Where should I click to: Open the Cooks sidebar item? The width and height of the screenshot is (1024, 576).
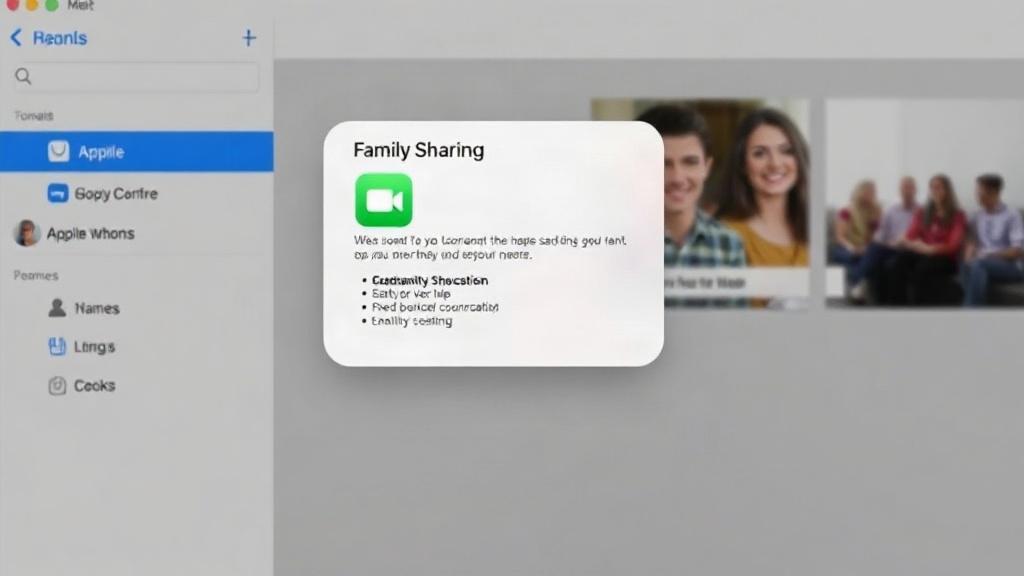[x=136, y=385]
